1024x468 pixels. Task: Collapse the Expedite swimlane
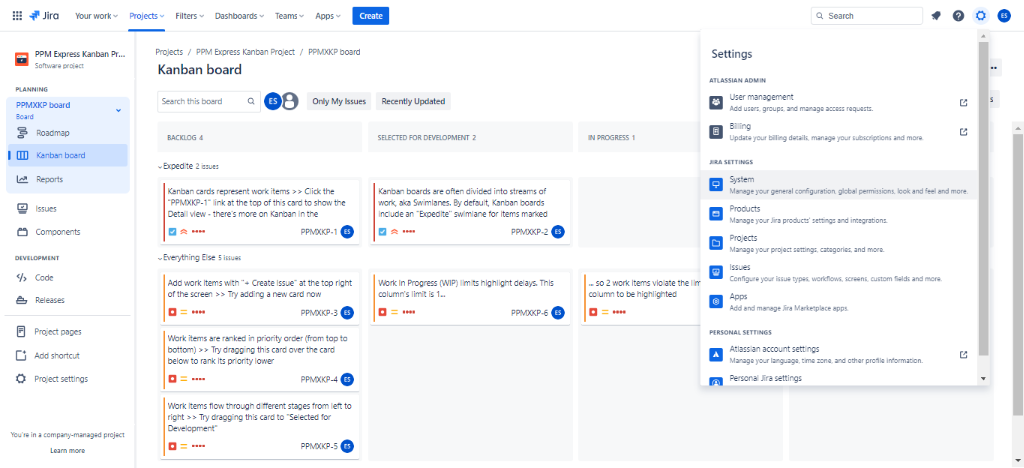[161, 167]
